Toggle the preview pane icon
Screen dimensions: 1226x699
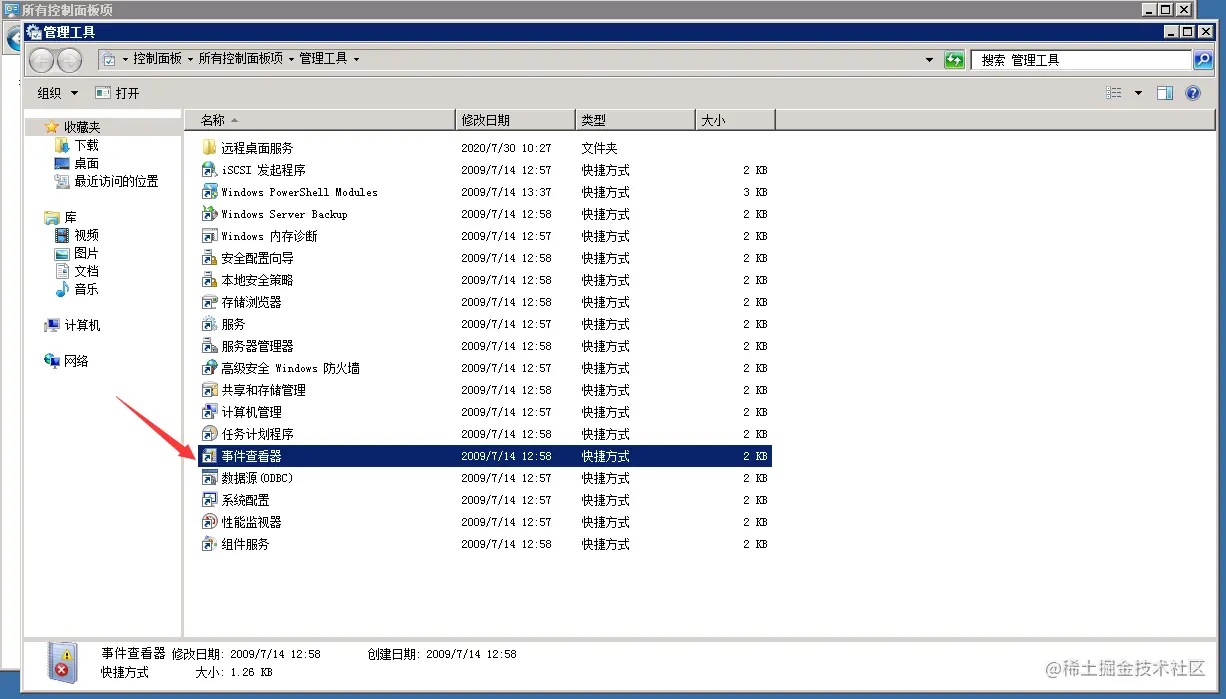(x=1164, y=92)
